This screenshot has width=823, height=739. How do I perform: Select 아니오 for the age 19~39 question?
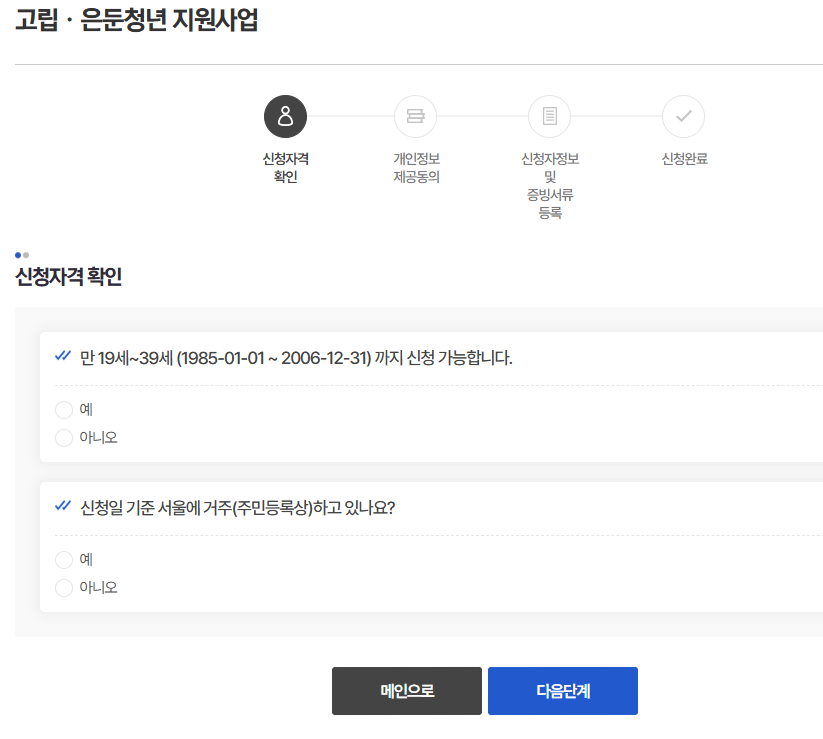pos(64,437)
